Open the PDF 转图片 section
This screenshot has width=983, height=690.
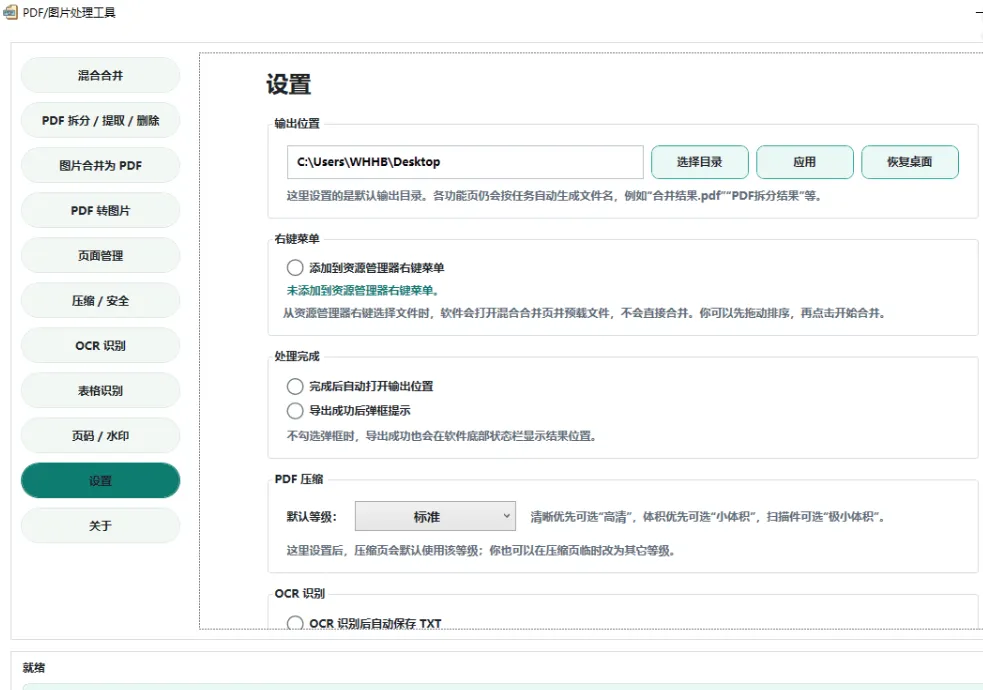pyautogui.click(x=100, y=211)
